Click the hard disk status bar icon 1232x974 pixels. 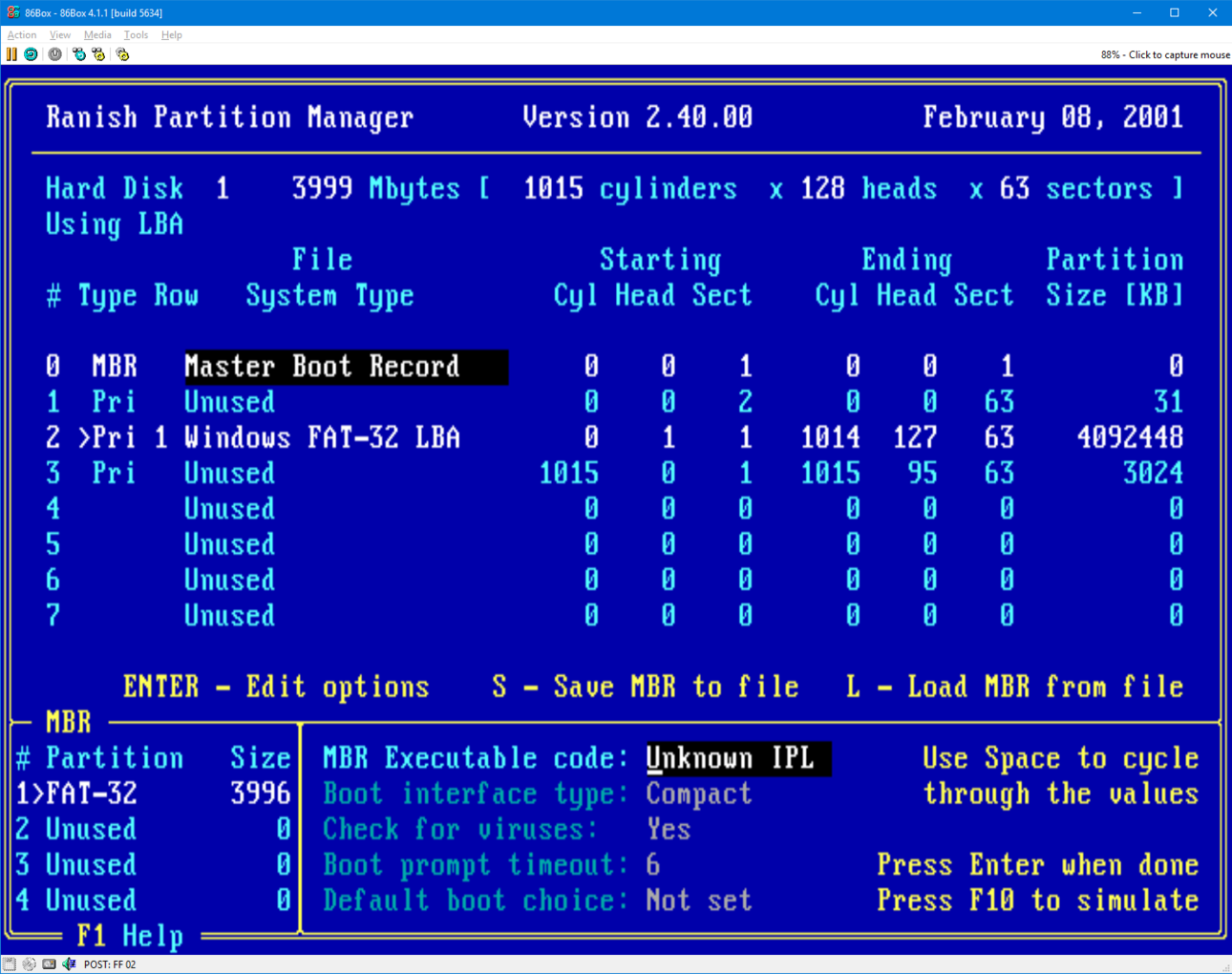[49, 964]
